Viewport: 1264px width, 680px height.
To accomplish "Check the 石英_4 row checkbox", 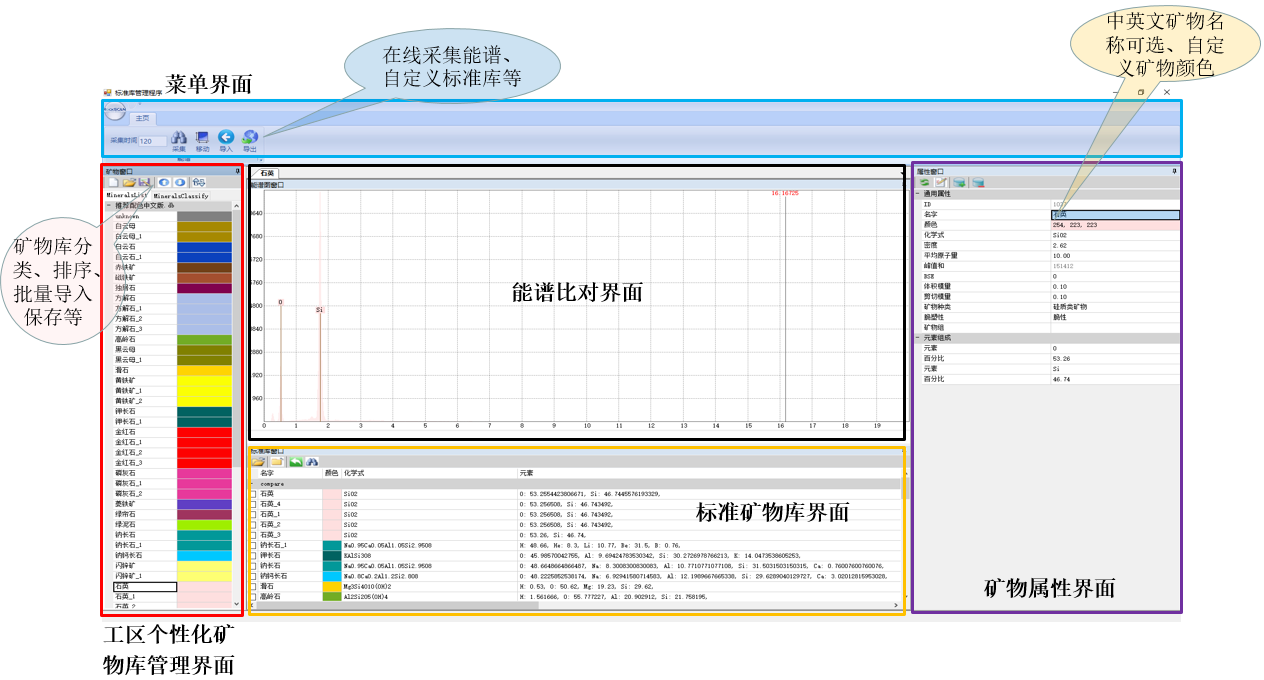I will [254, 504].
